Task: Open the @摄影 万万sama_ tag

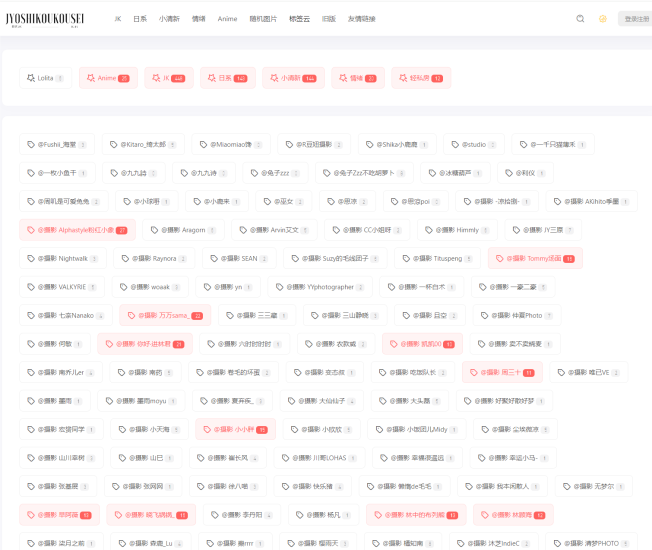Action: [165, 315]
